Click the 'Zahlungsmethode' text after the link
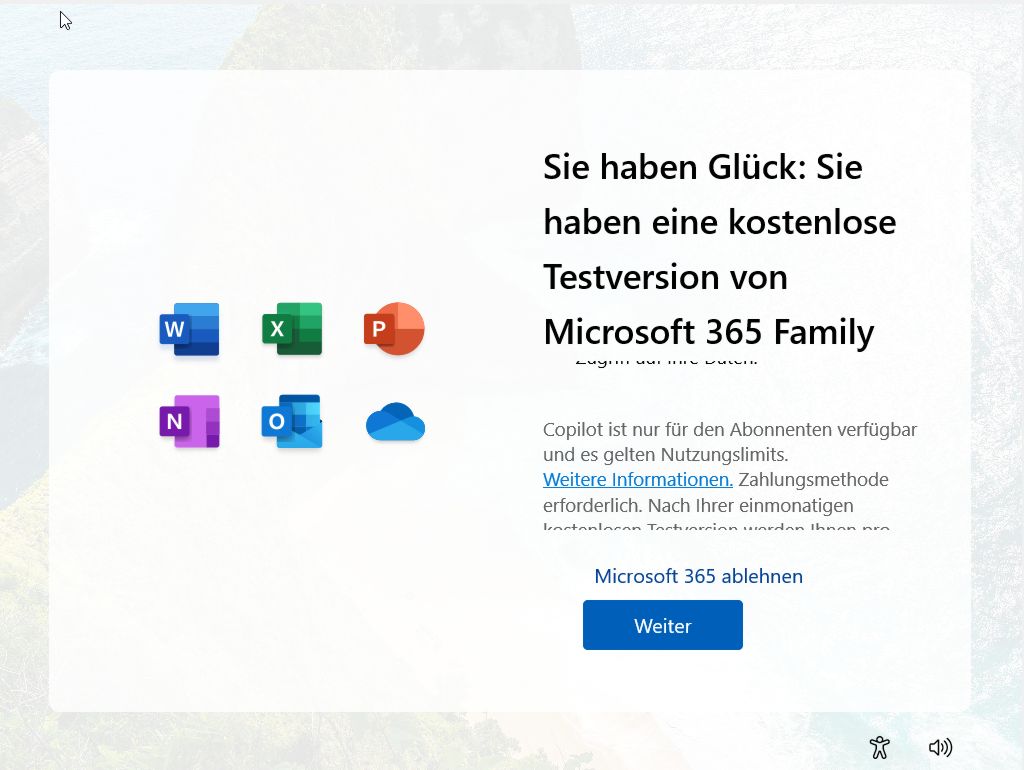The height and width of the screenshot is (770, 1024). [x=813, y=479]
